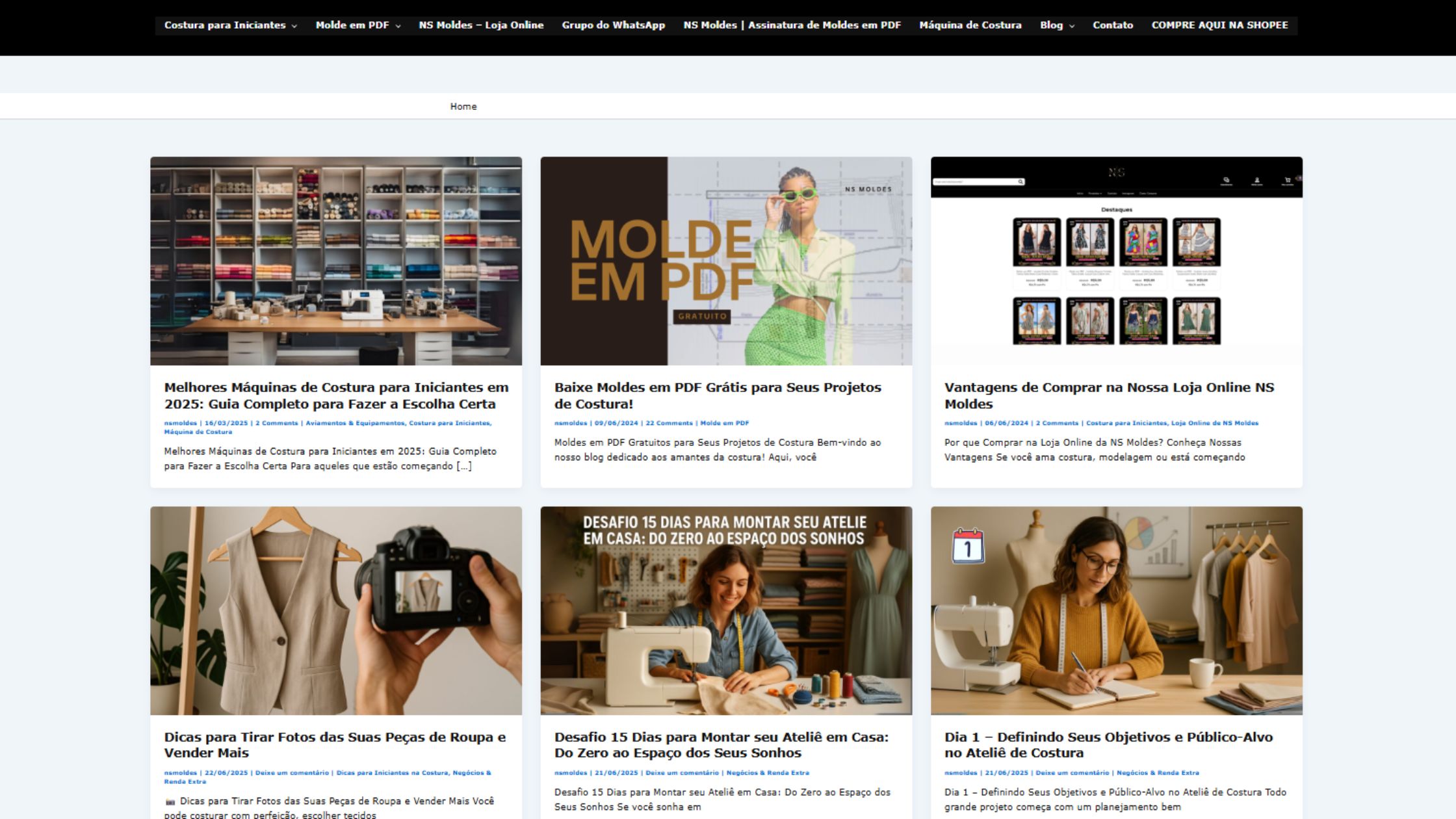Expand the "Costura para Iniciantes" dropdown
Viewport: 1456px width, 819px height.
[x=226, y=25]
